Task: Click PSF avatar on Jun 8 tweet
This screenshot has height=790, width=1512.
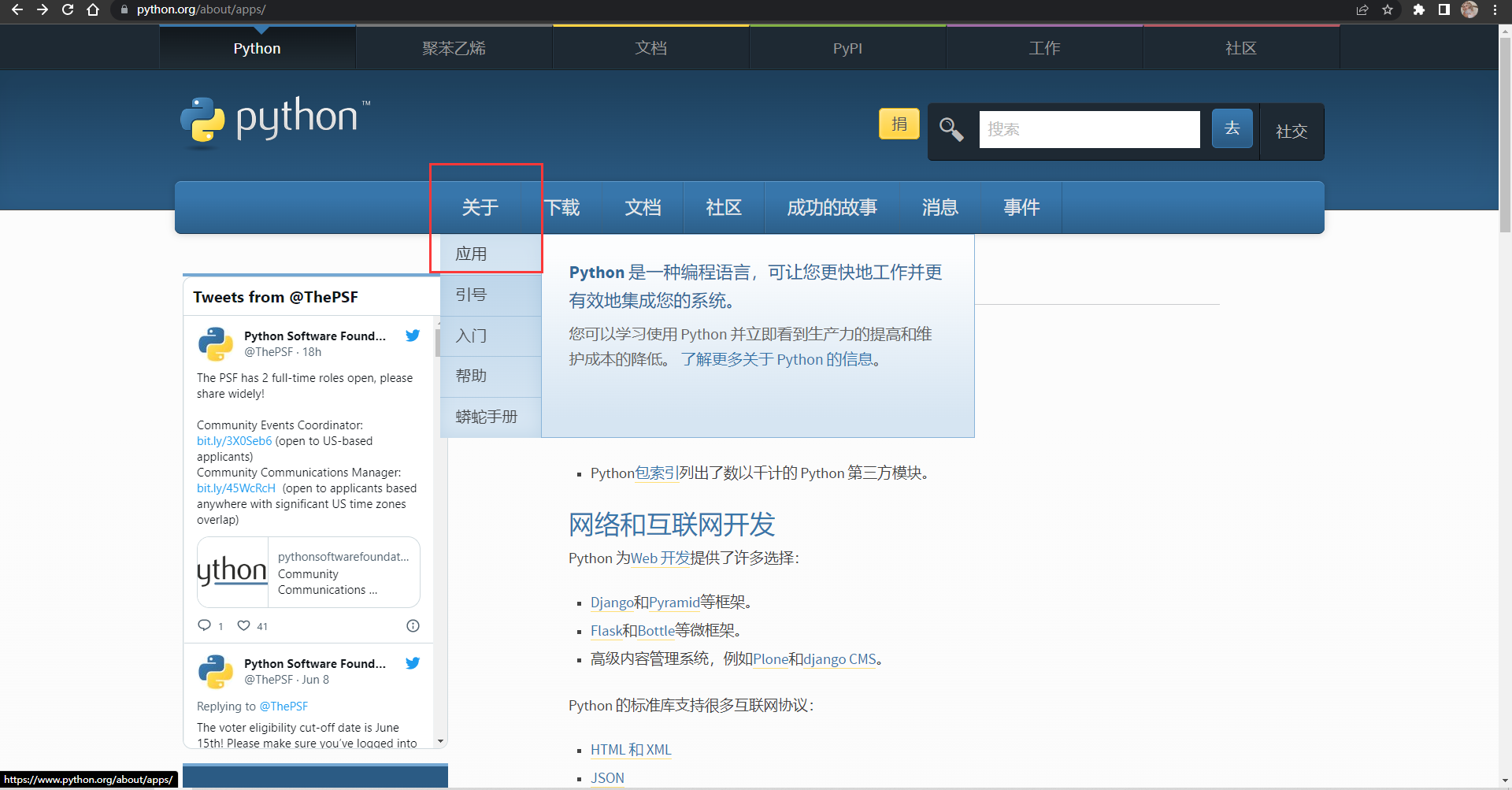Action: pyautogui.click(x=216, y=672)
